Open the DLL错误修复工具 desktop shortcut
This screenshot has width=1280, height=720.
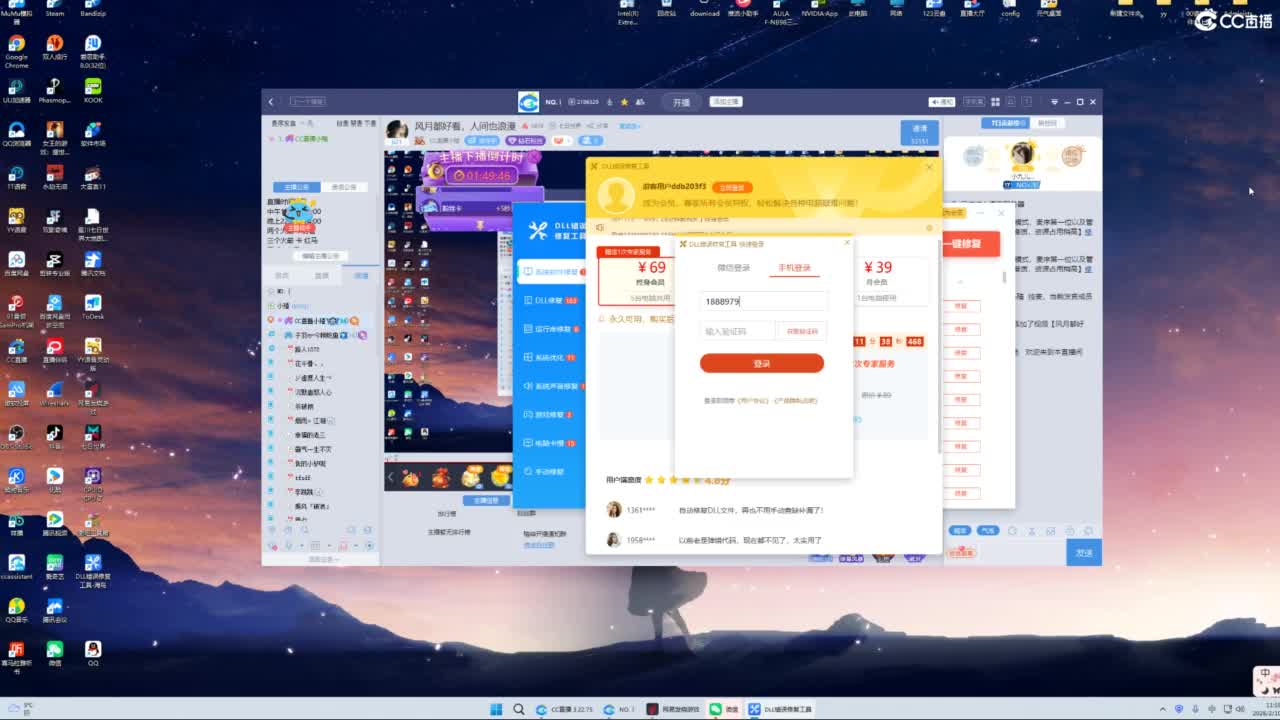coord(93,571)
